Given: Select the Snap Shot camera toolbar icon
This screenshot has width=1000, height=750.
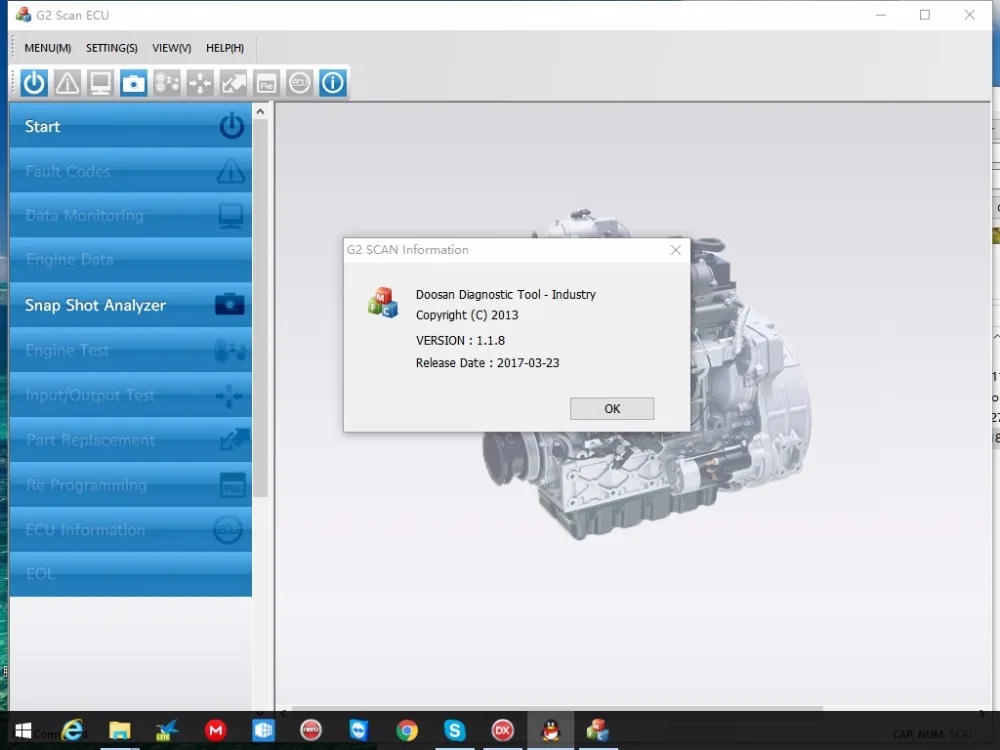Looking at the screenshot, I should (x=133, y=83).
